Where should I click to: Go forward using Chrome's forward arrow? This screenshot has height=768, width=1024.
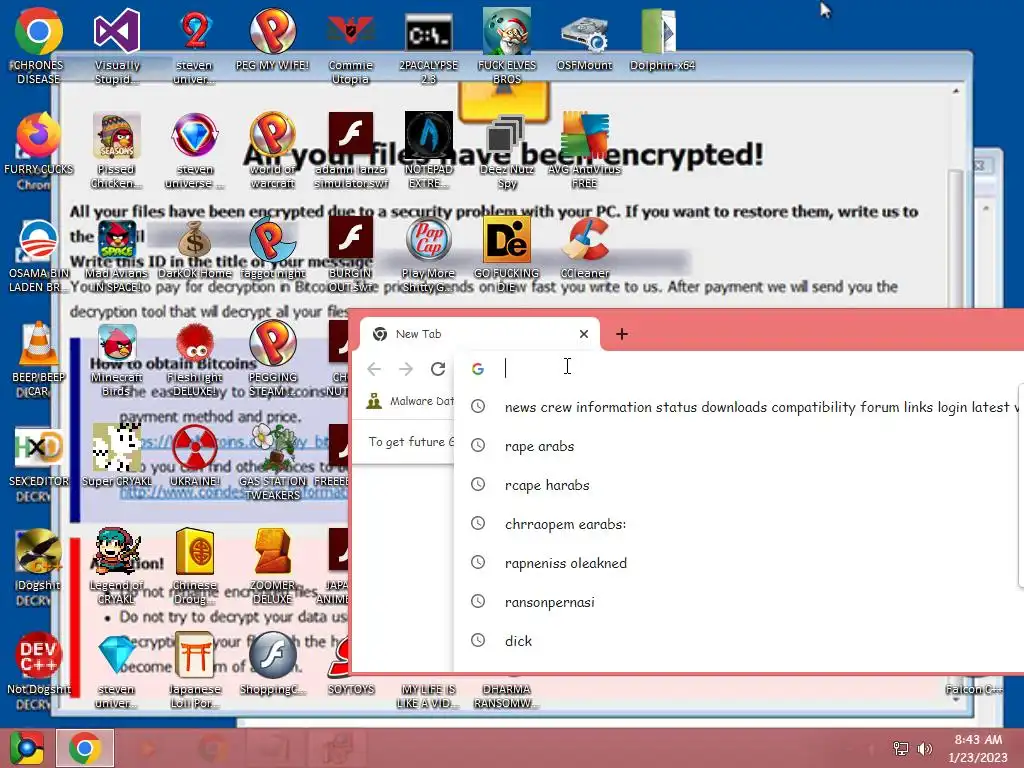pos(406,369)
